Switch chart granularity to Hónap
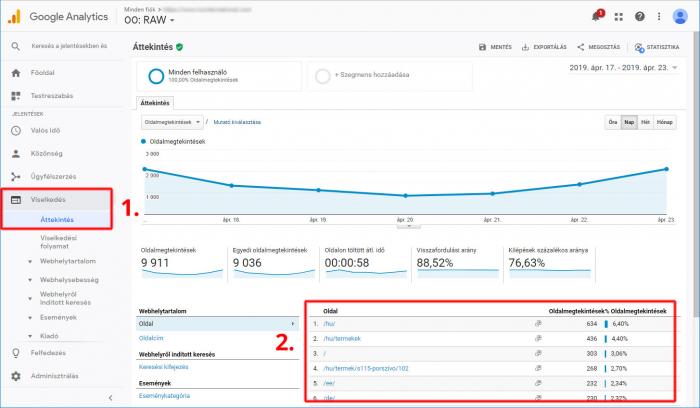700x408 pixels. [664, 121]
